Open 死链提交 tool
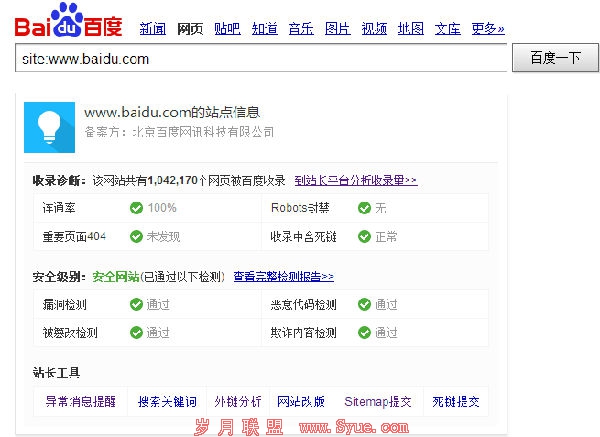 coord(456,402)
